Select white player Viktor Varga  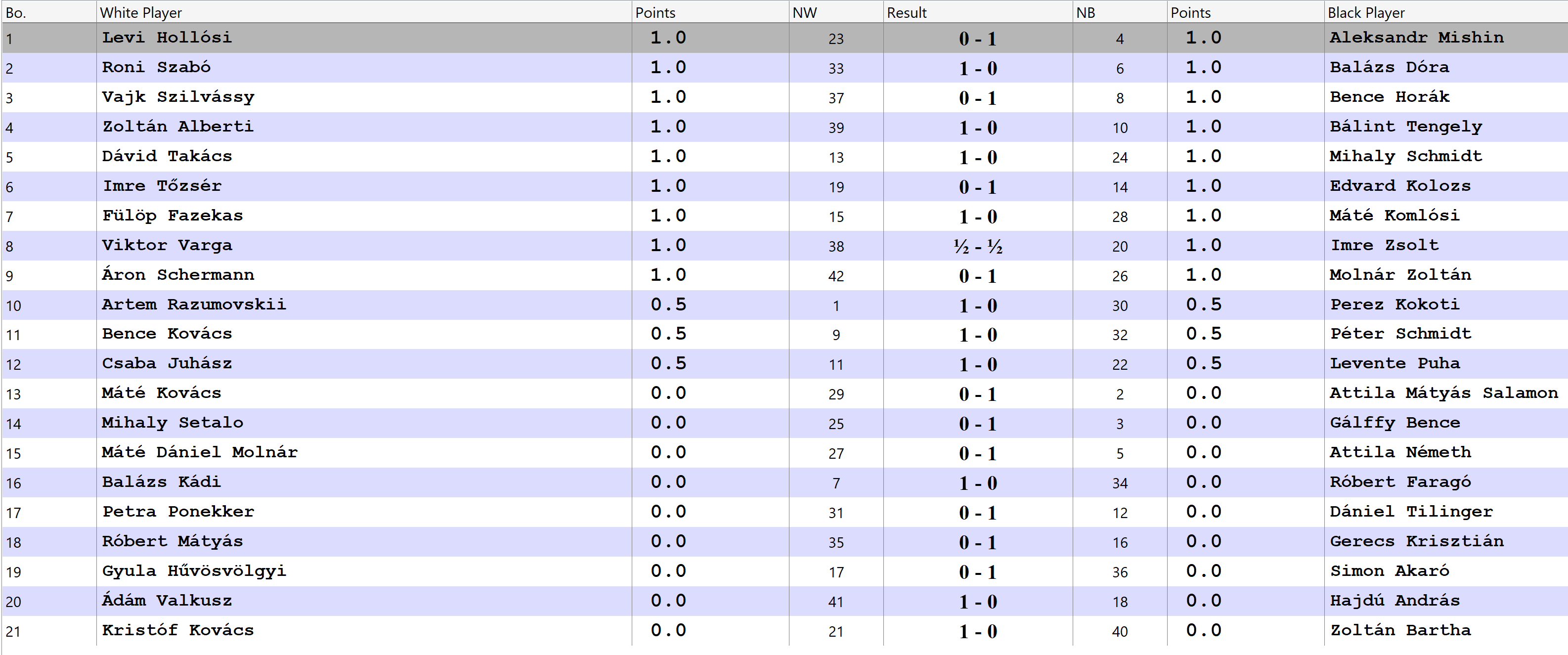tap(167, 245)
